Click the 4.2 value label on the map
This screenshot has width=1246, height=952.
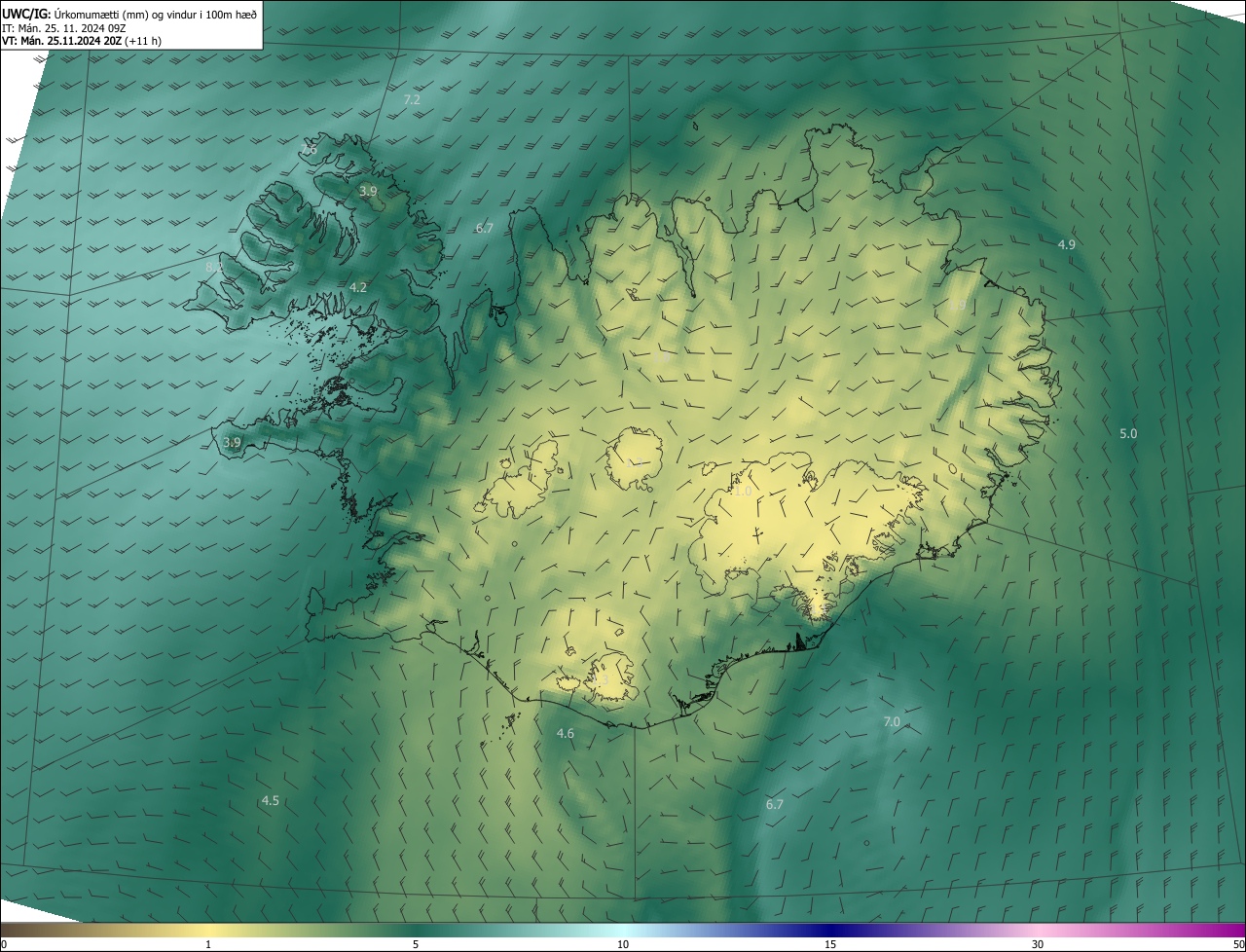point(358,287)
